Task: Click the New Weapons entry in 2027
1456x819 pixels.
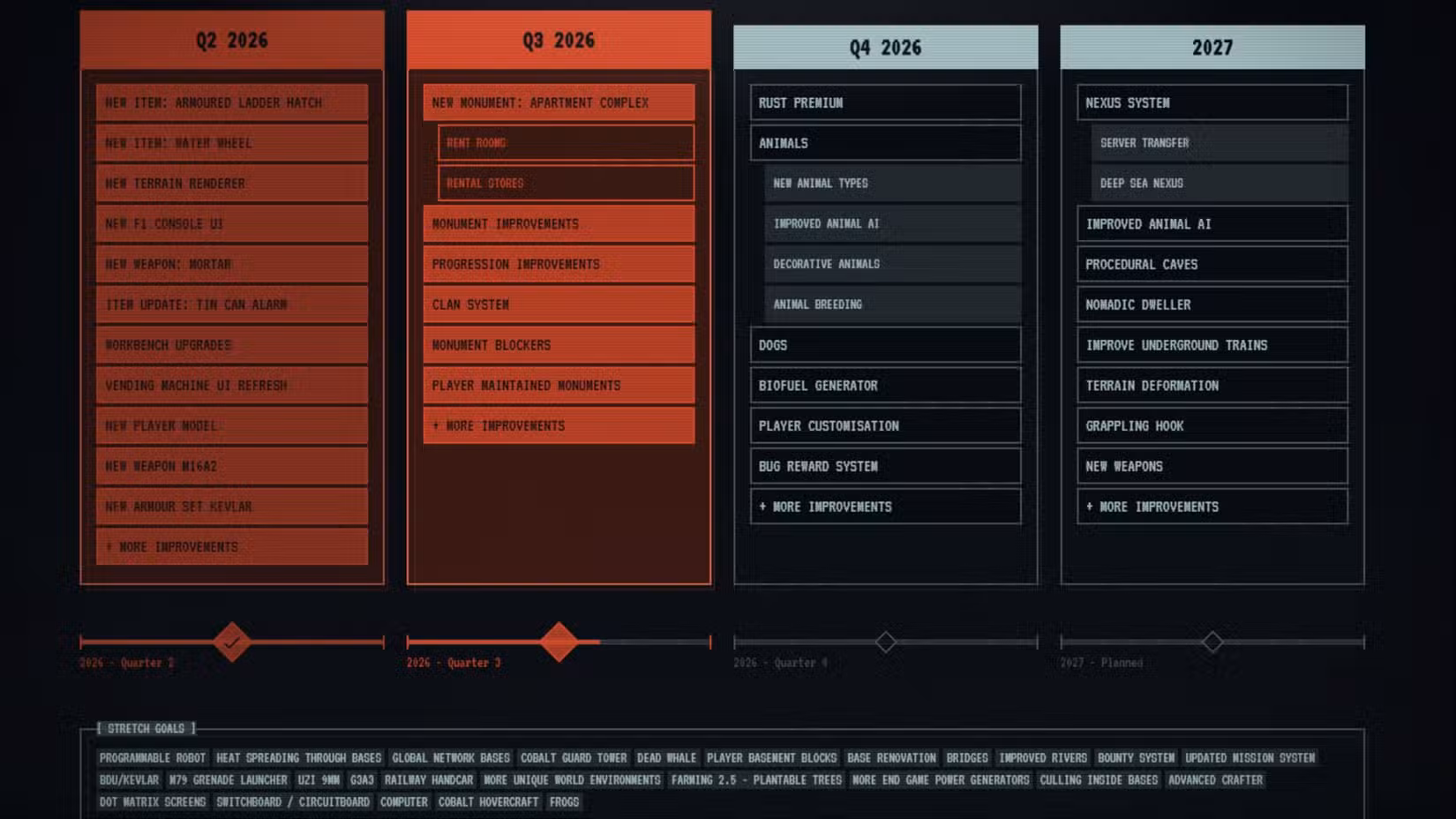Action: [1212, 466]
